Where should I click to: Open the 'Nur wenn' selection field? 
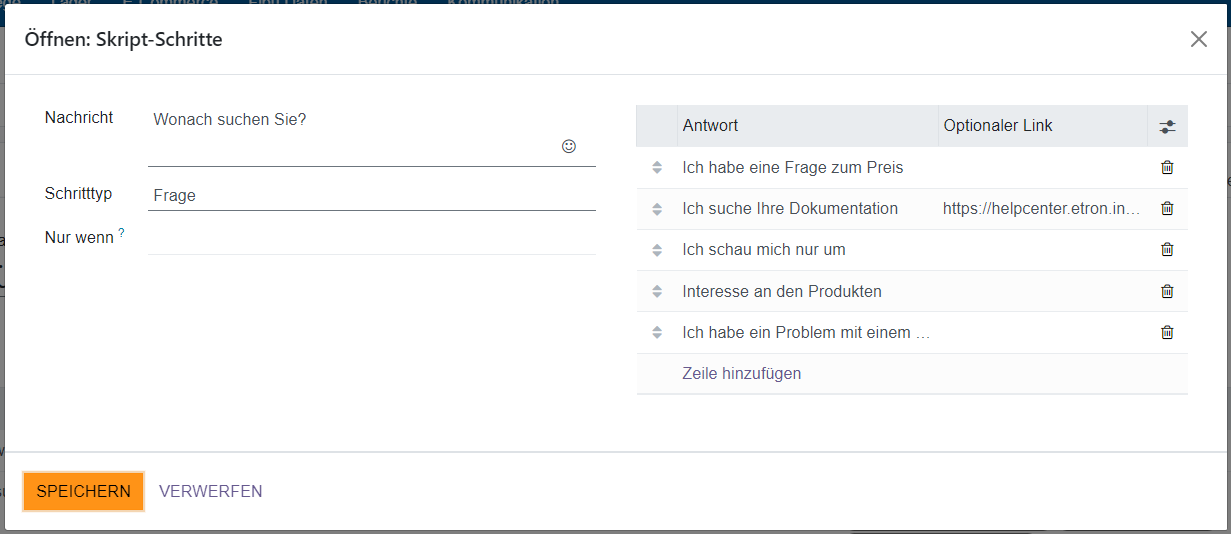point(371,238)
